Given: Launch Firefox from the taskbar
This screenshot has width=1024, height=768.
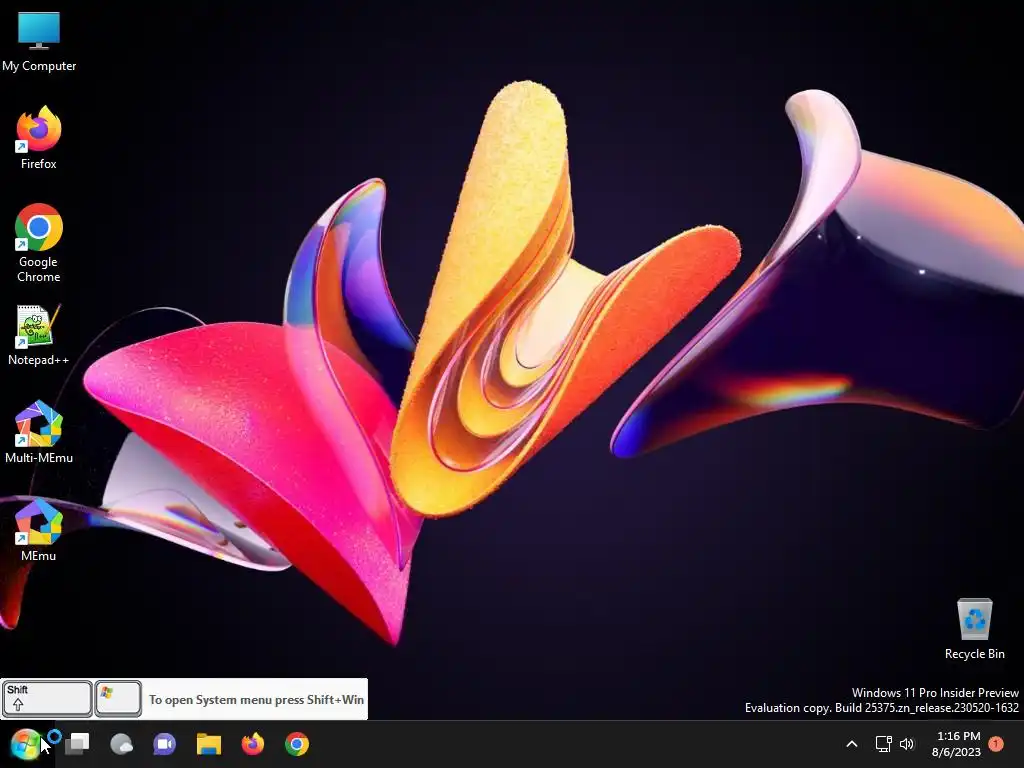Looking at the screenshot, I should coord(253,744).
